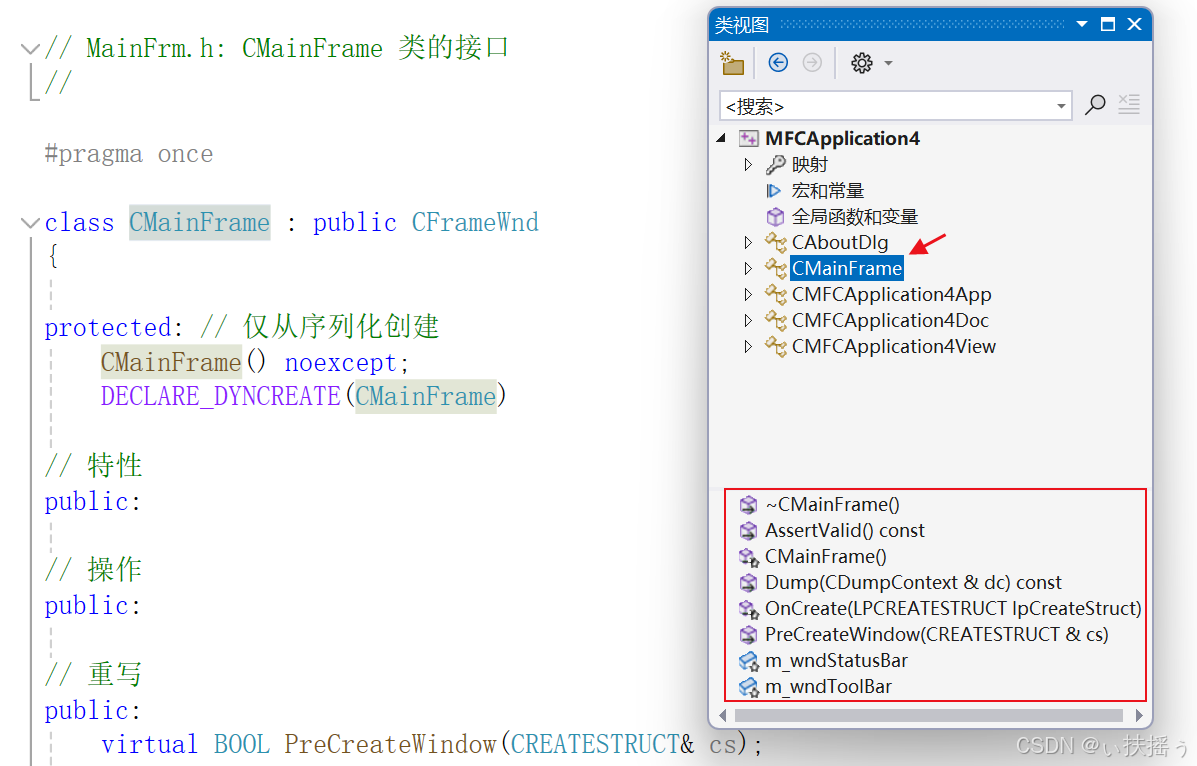
Task: Click the horizontal scrollbar thumb
Action: click(x=928, y=716)
